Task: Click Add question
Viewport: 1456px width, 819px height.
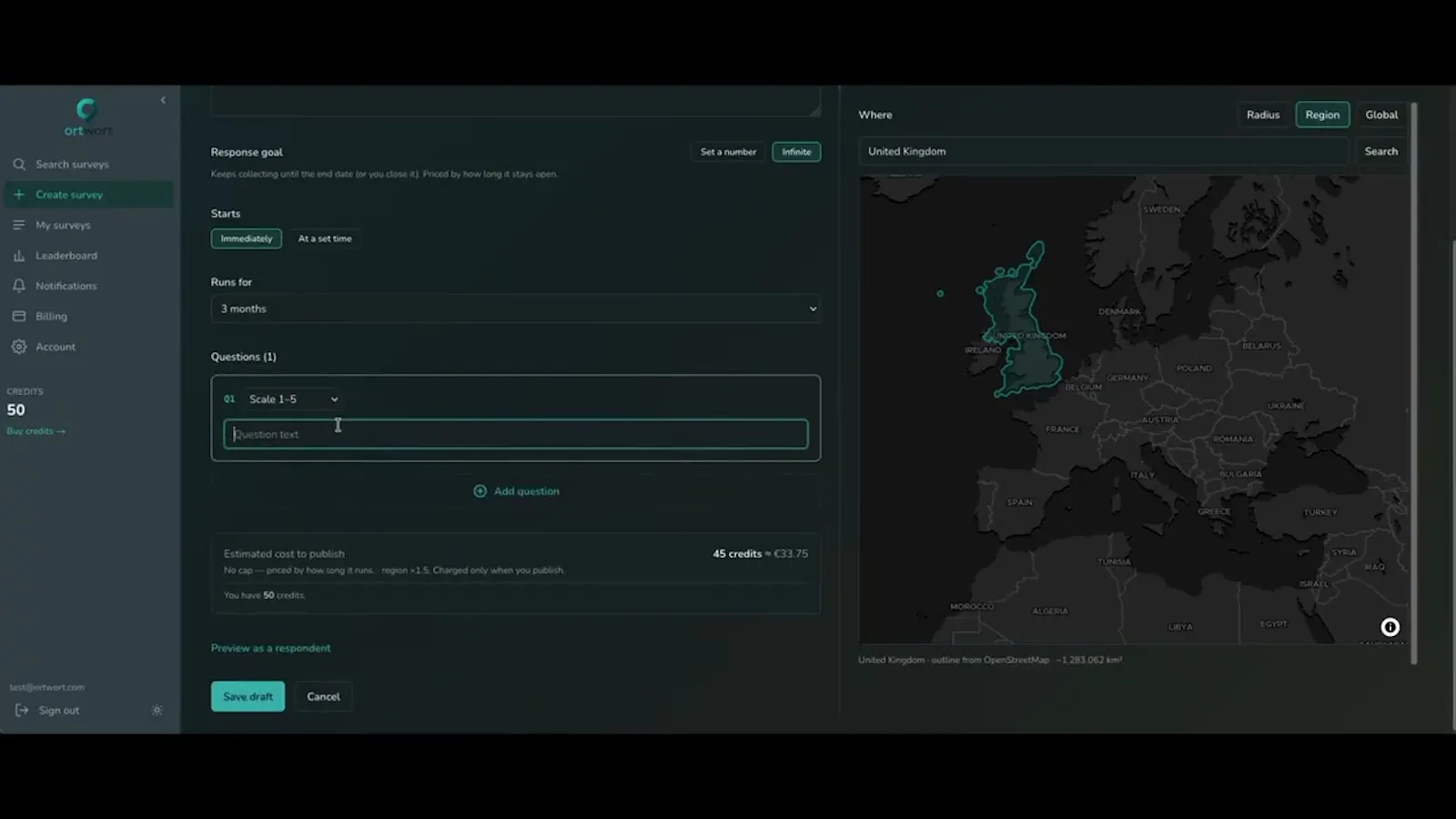Action: (516, 491)
